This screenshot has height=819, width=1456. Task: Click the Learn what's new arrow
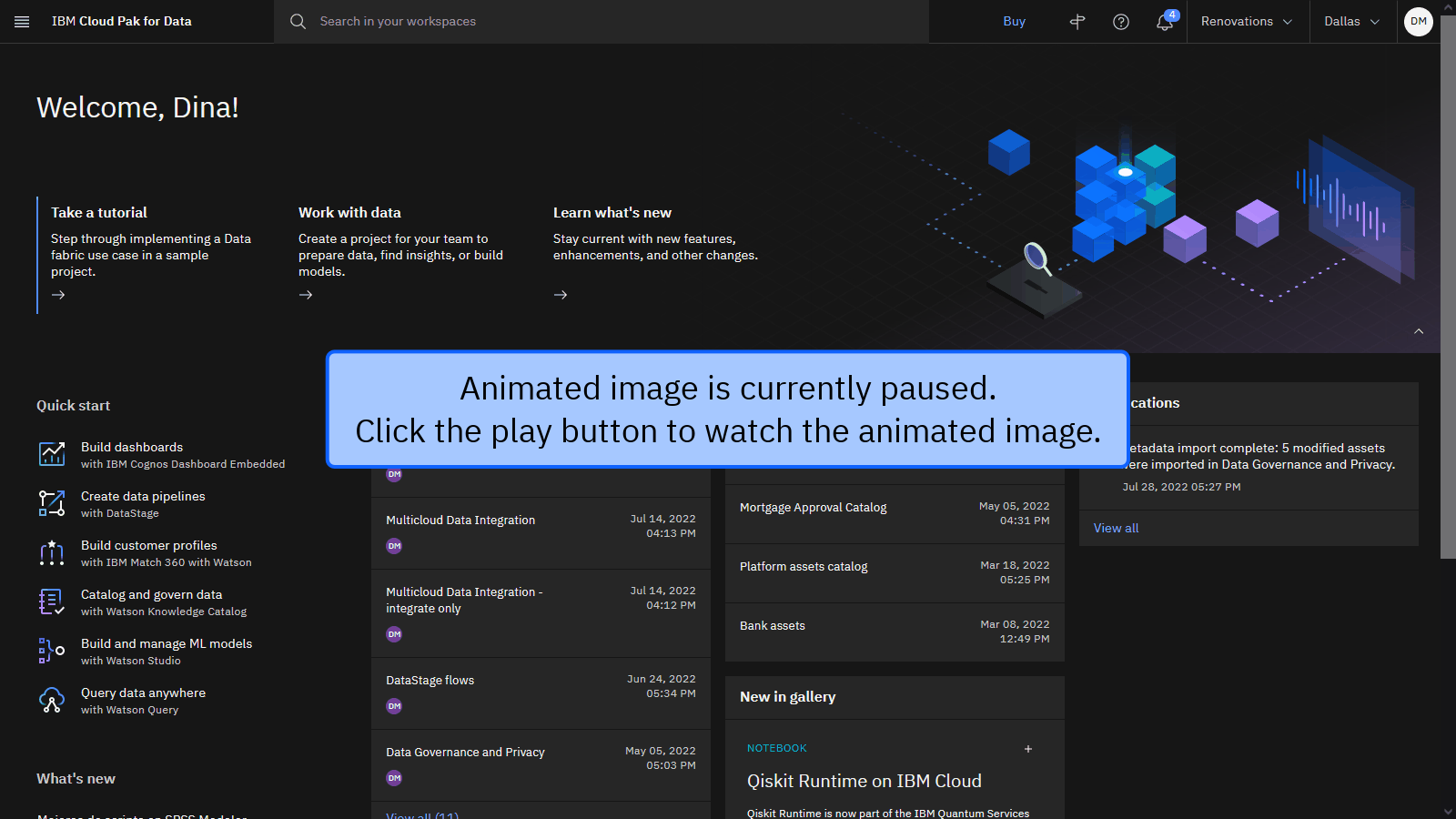point(561,295)
